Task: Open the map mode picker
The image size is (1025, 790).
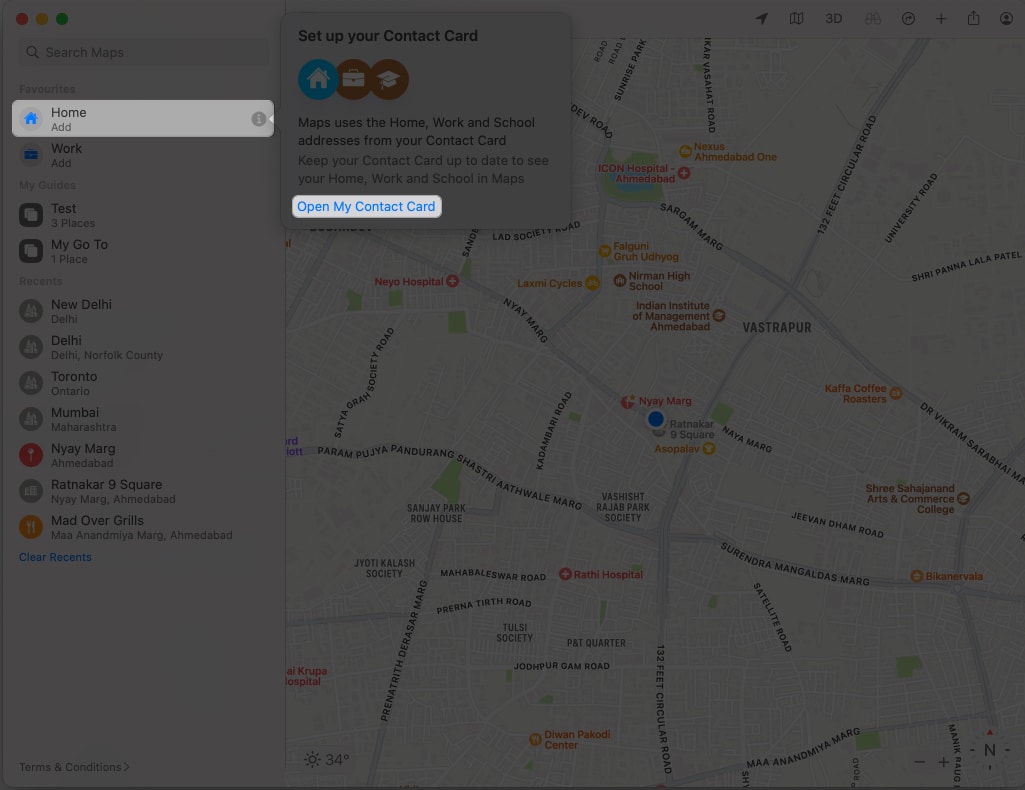Action: [x=796, y=19]
